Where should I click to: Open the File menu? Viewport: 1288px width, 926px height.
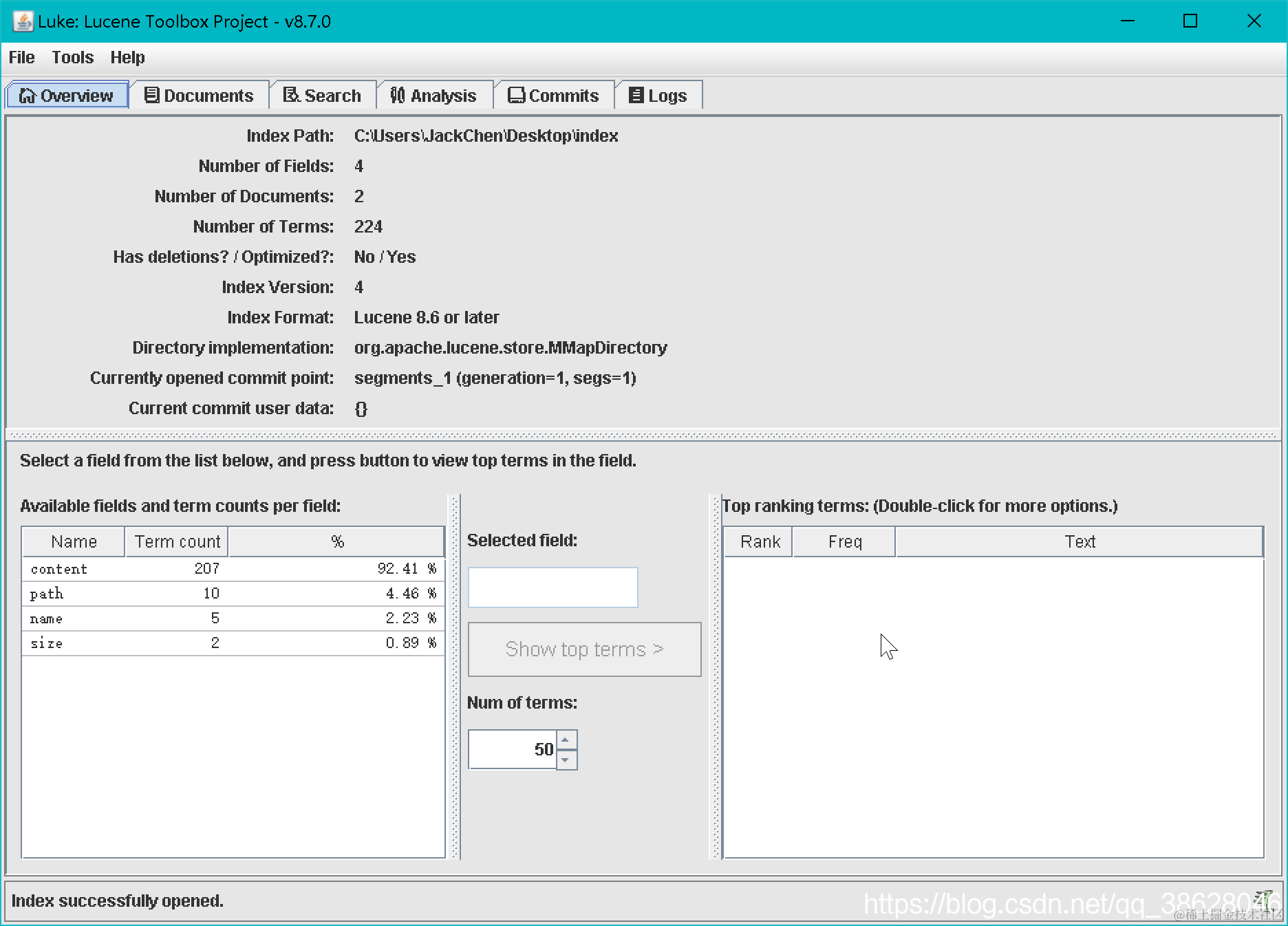coord(21,58)
